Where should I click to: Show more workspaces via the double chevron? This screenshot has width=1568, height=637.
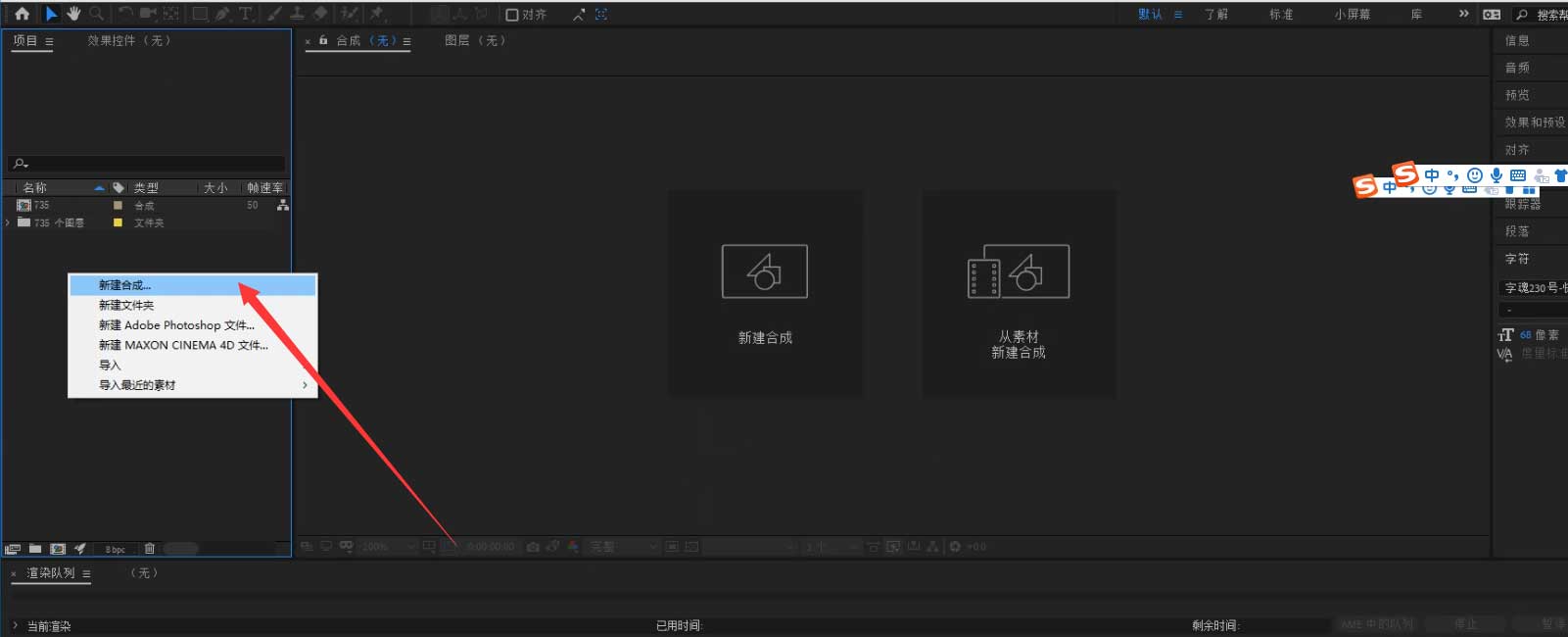1463,14
